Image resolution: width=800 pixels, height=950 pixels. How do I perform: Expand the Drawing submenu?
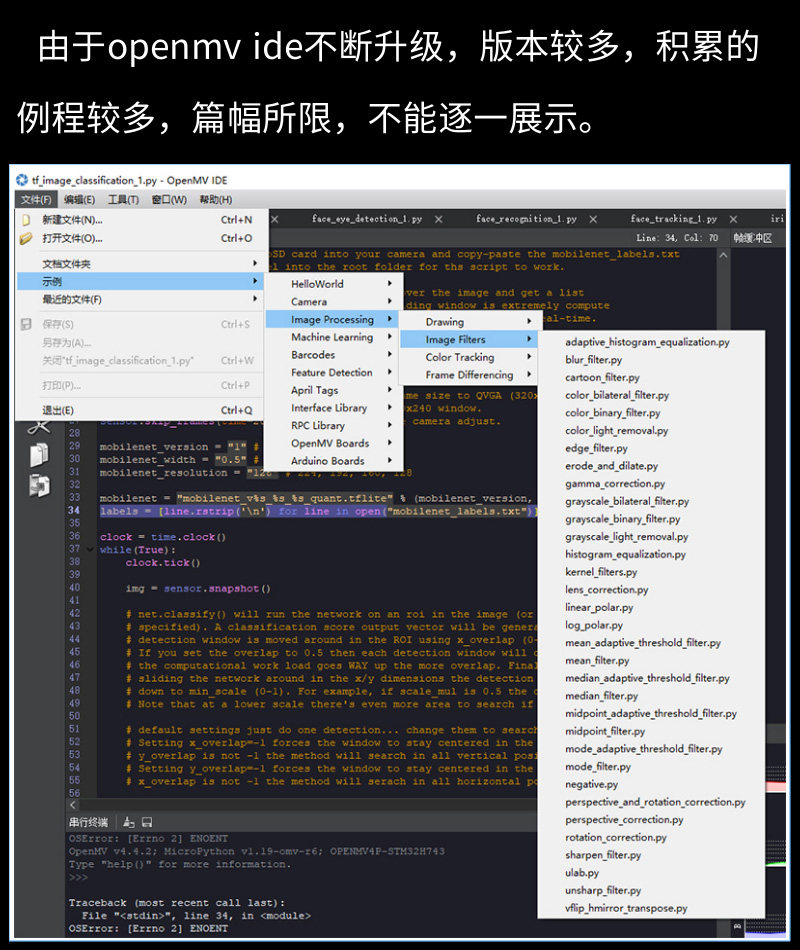click(x=468, y=322)
